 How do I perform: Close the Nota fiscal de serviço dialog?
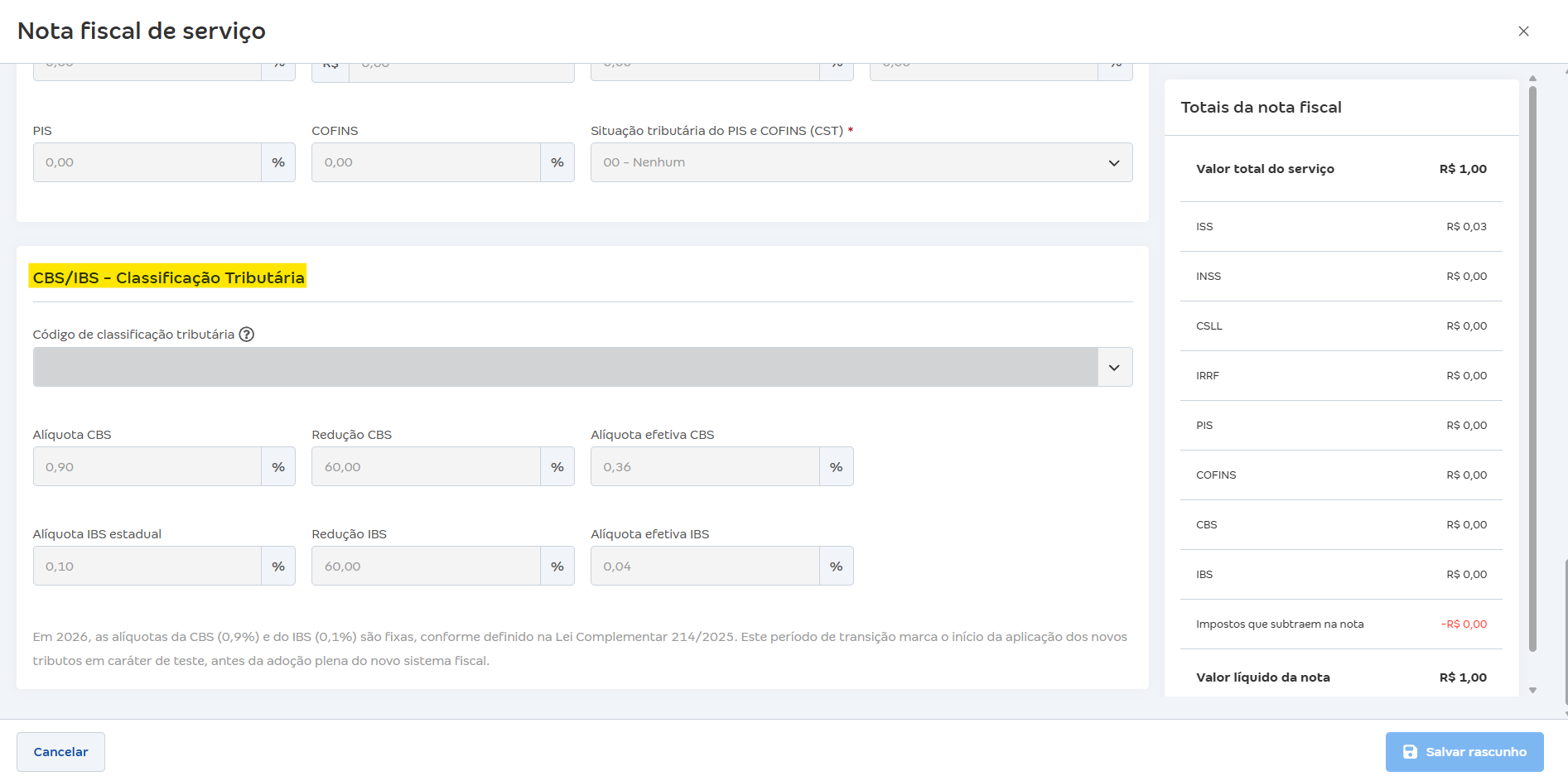(x=1523, y=31)
